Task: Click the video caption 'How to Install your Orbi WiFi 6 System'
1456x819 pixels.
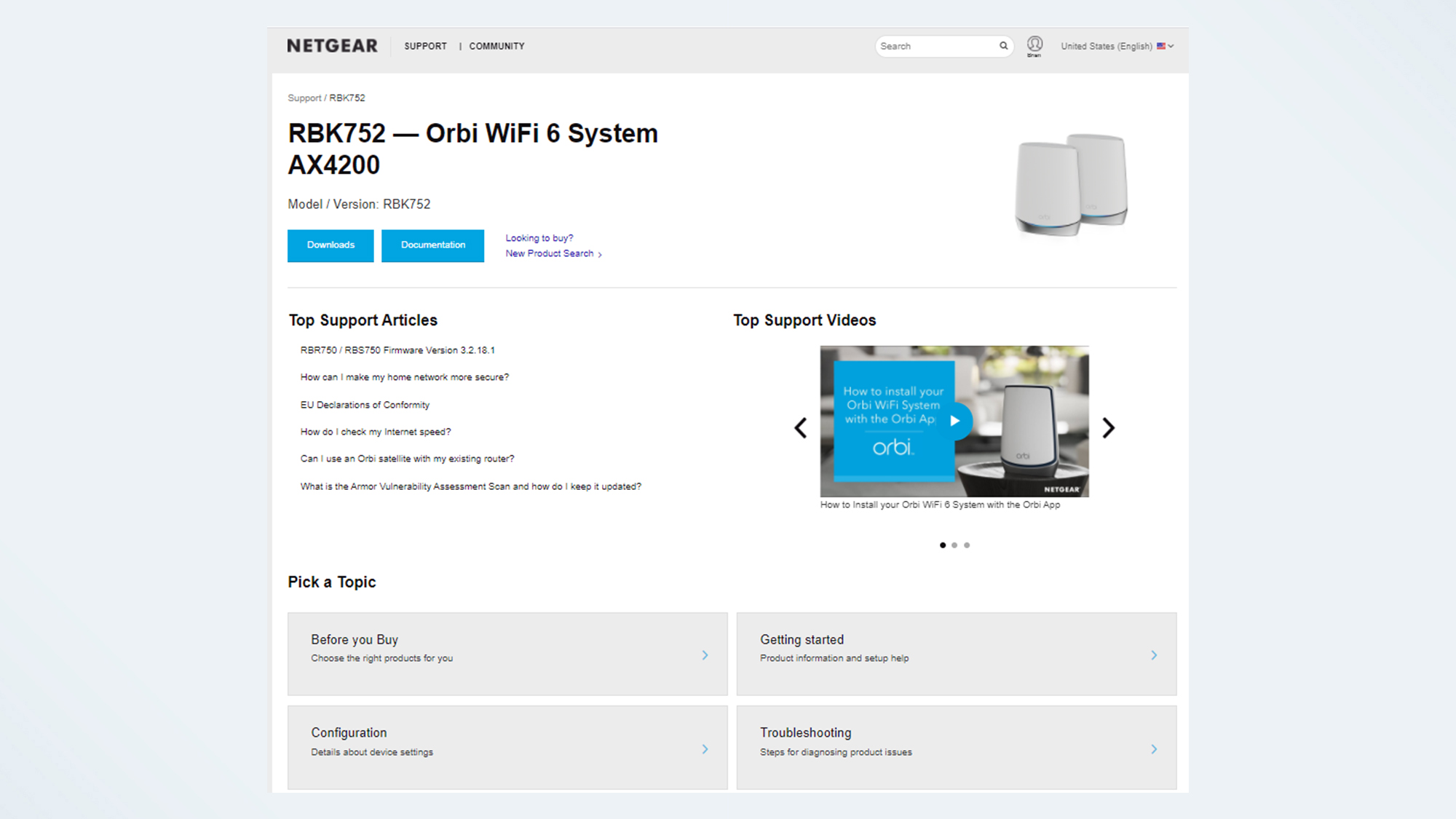Action: 940,505
